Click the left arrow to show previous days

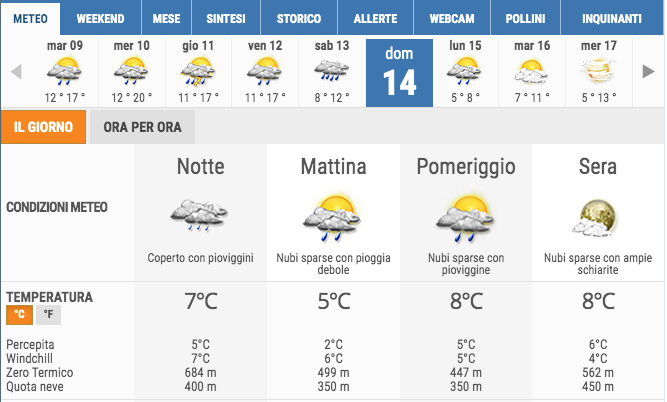16,71
